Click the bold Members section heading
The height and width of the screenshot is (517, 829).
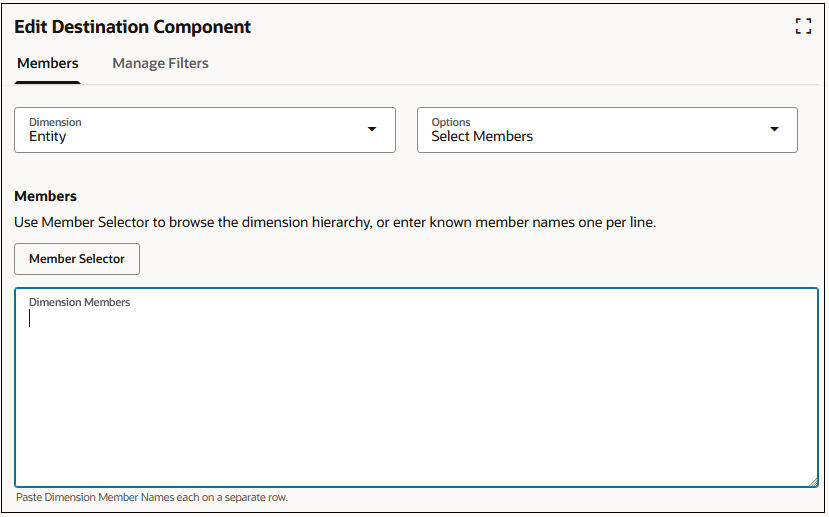click(x=45, y=196)
